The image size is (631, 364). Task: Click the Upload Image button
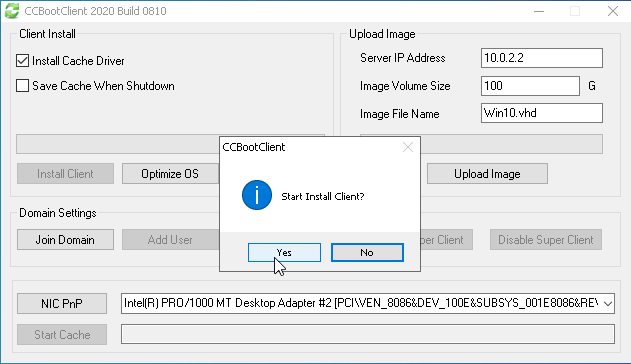pos(487,174)
